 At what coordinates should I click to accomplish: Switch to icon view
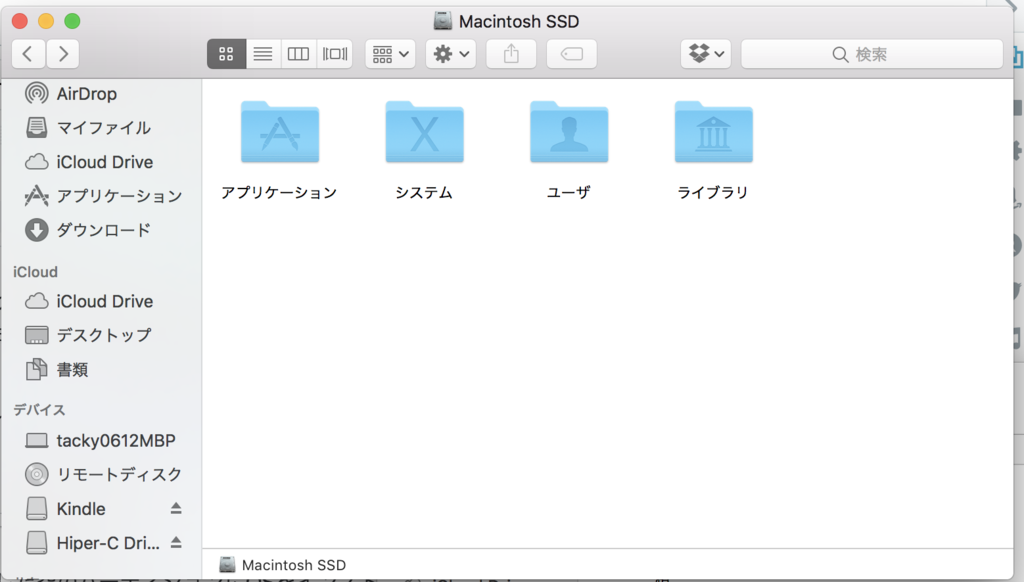pyautogui.click(x=226, y=54)
